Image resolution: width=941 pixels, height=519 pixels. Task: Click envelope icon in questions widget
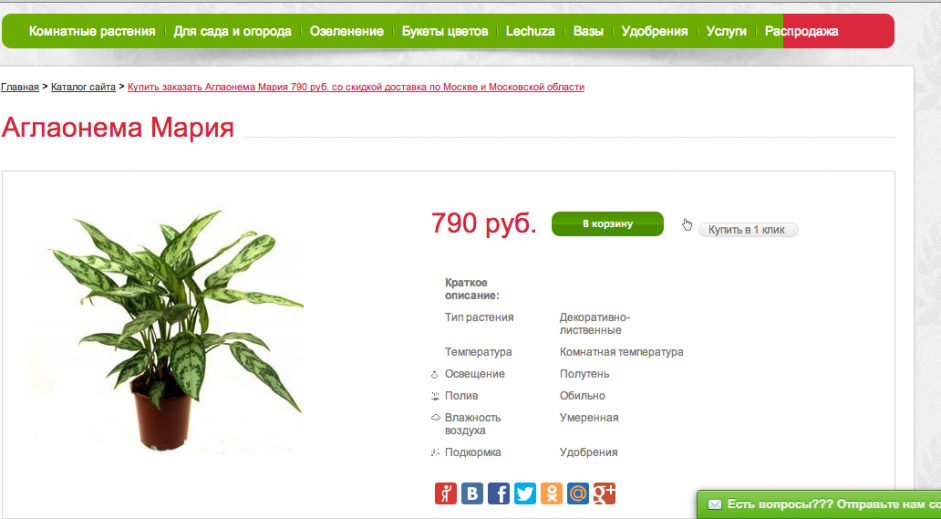pyautogui.click(x=714, y=505)
